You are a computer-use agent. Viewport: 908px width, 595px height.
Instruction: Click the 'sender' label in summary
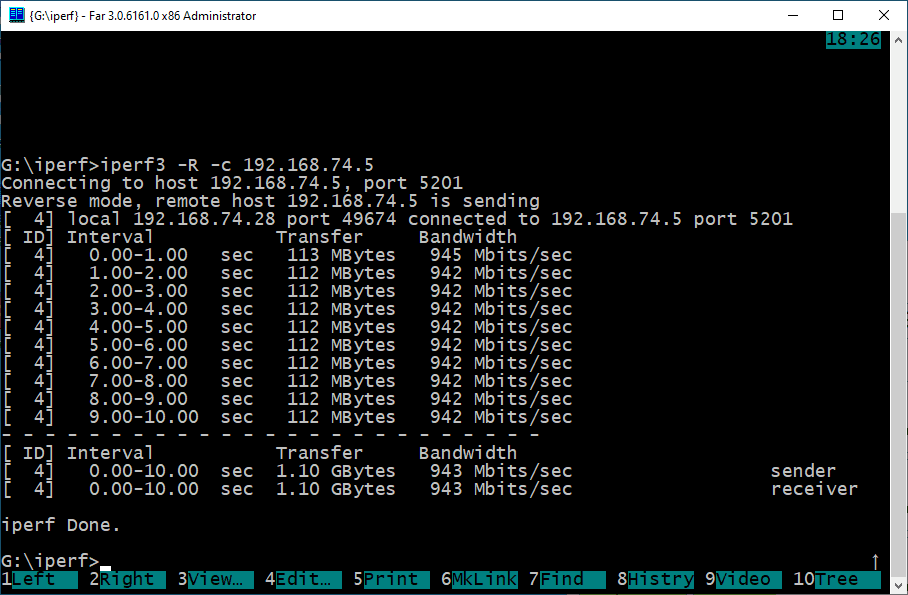(x=803, y=471)
